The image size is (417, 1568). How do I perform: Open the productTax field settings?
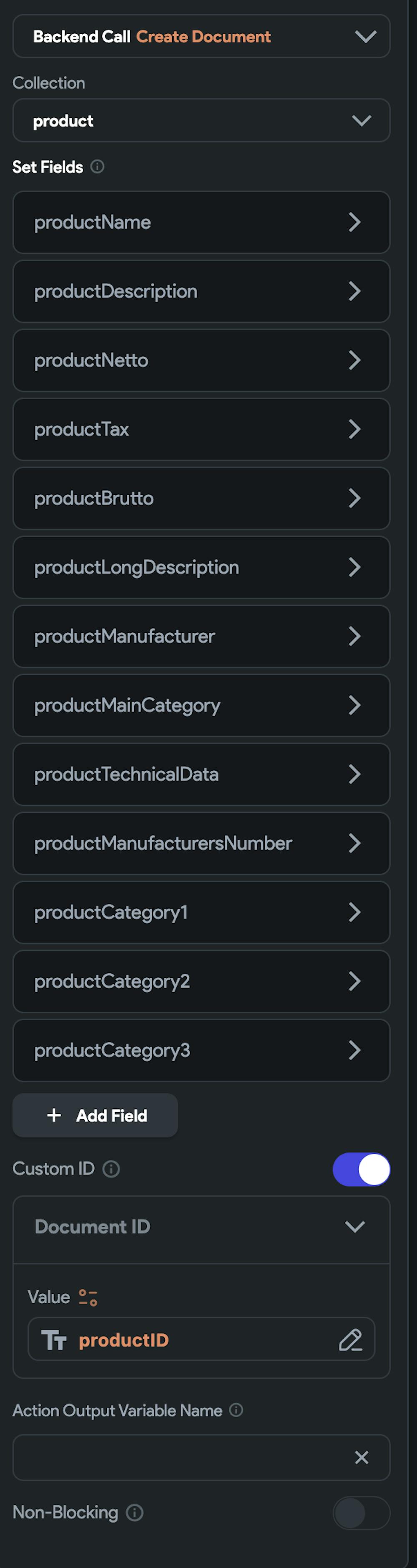(x=201, y=429)
